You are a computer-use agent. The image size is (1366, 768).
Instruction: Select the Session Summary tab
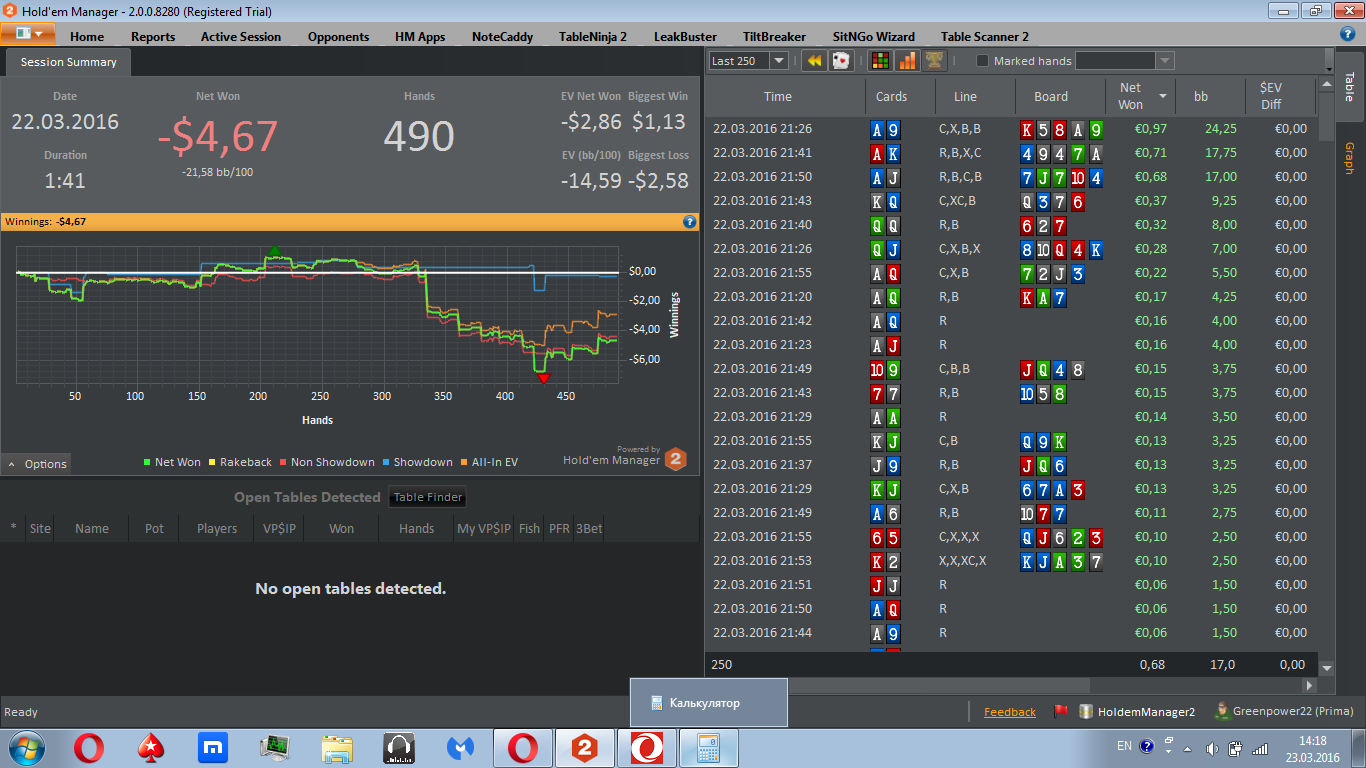[x=68, y=62]
